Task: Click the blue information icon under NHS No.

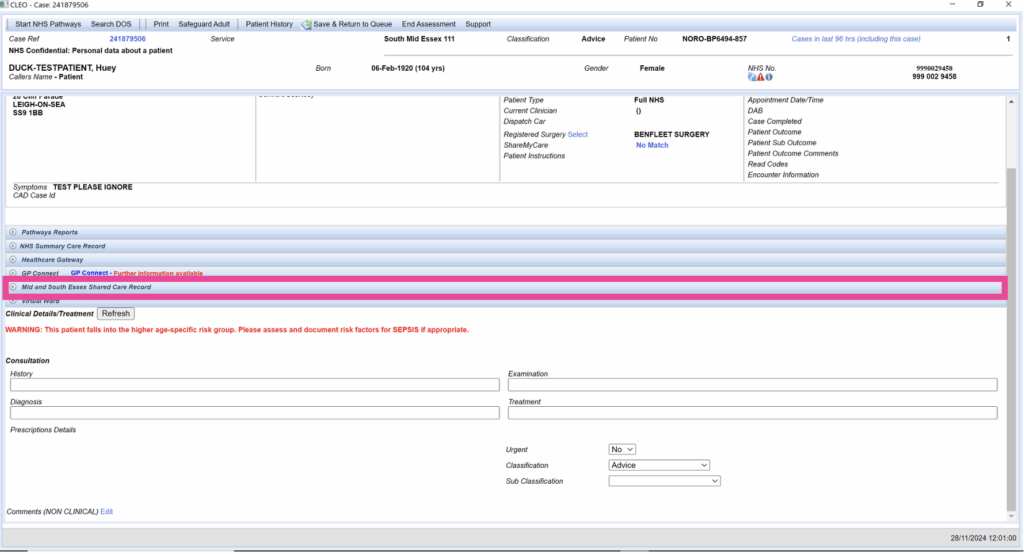Action: pyautogui.click(x=769, y=77)
